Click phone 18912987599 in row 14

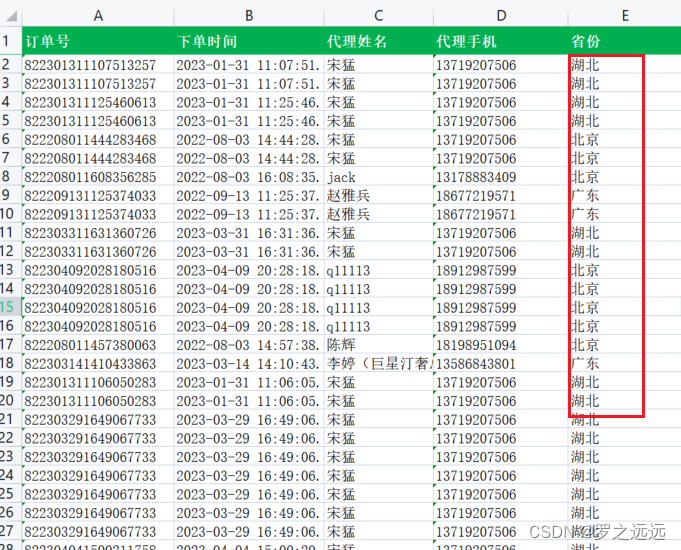pos(501,289)
